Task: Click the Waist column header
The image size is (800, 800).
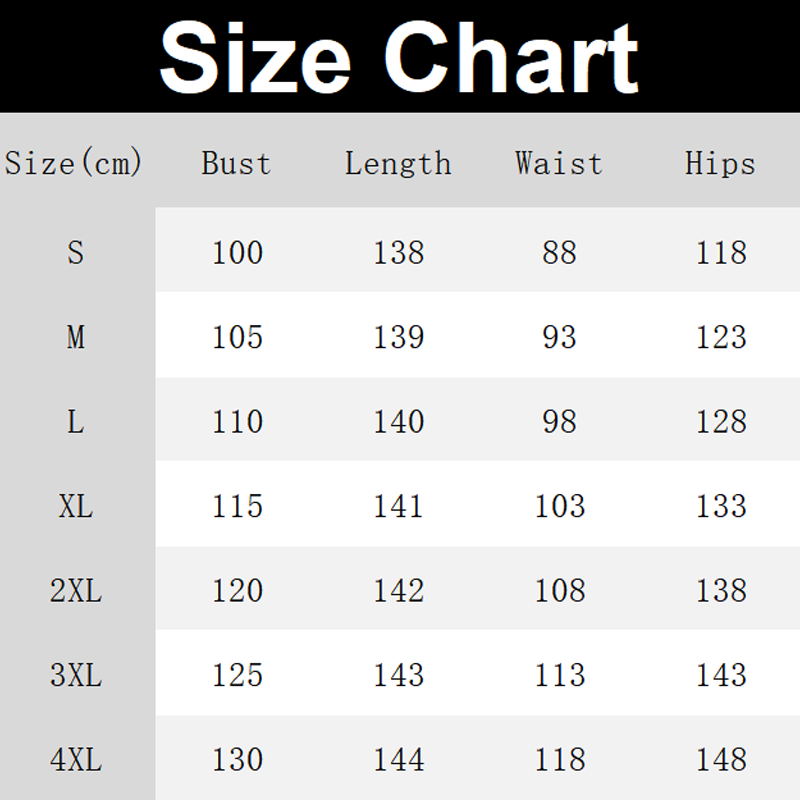Action: tap(559, 163)
